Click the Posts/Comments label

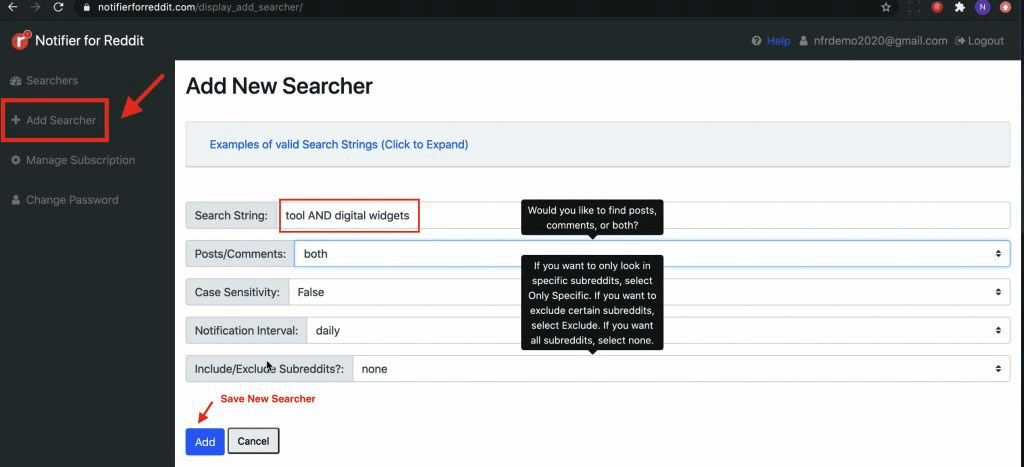240,253
